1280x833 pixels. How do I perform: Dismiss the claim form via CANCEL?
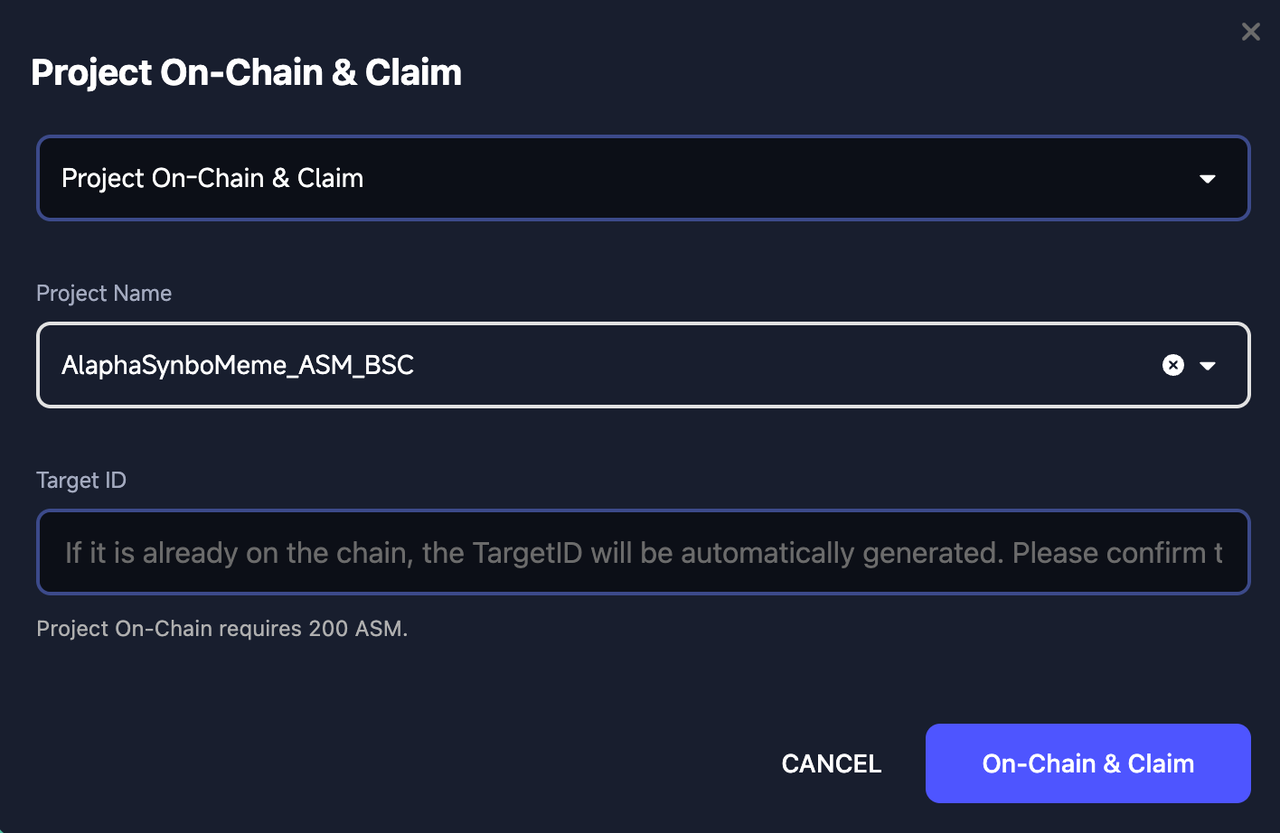pos(831,764)
